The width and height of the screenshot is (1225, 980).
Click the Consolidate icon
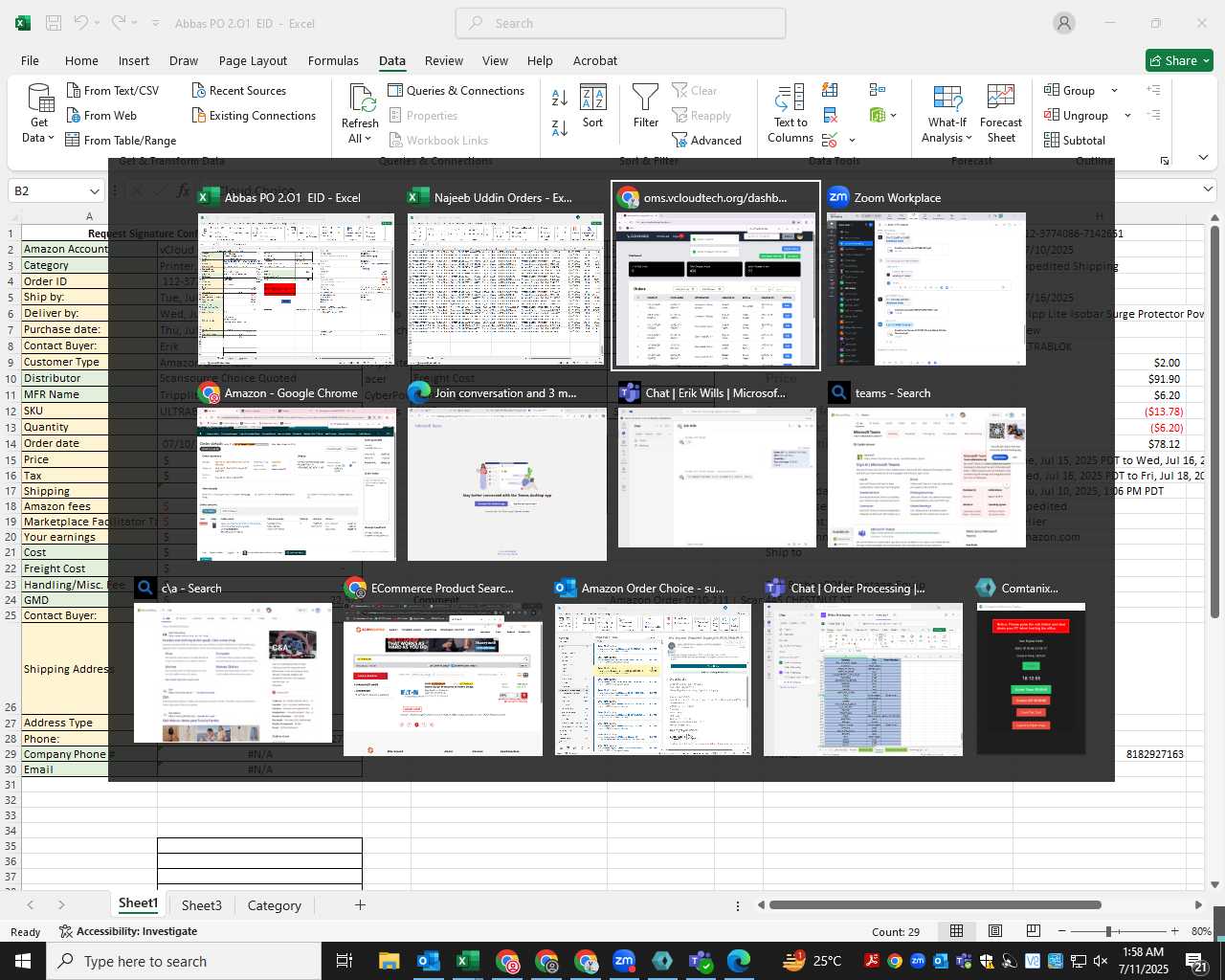tap(878, 90)
